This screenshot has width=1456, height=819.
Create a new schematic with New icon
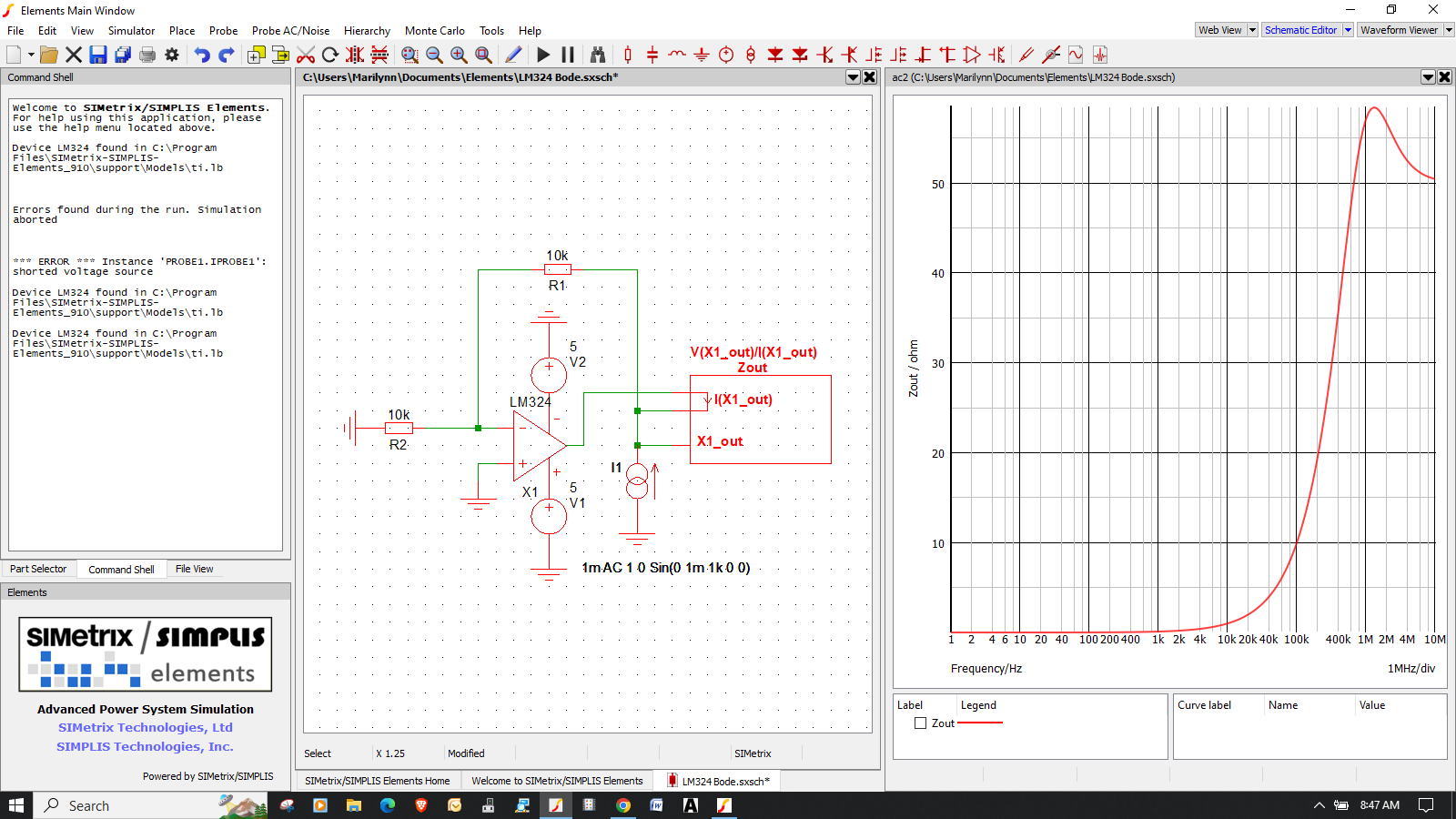point(14,55)
